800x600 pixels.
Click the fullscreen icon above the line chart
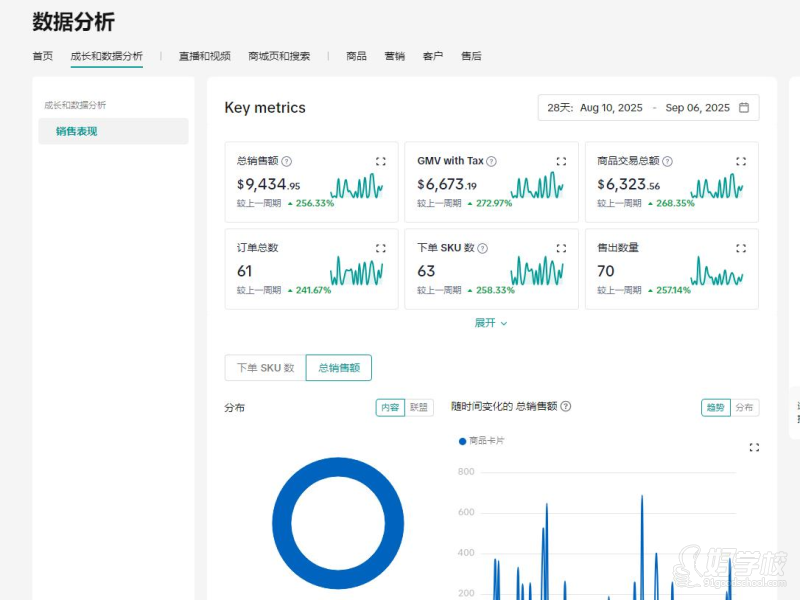click(x=754, y=447)
